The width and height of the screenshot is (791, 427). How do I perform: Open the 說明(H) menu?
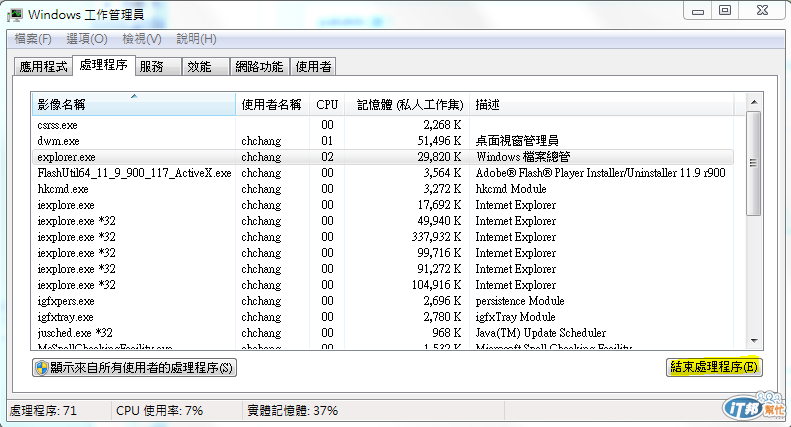(197, 39)
